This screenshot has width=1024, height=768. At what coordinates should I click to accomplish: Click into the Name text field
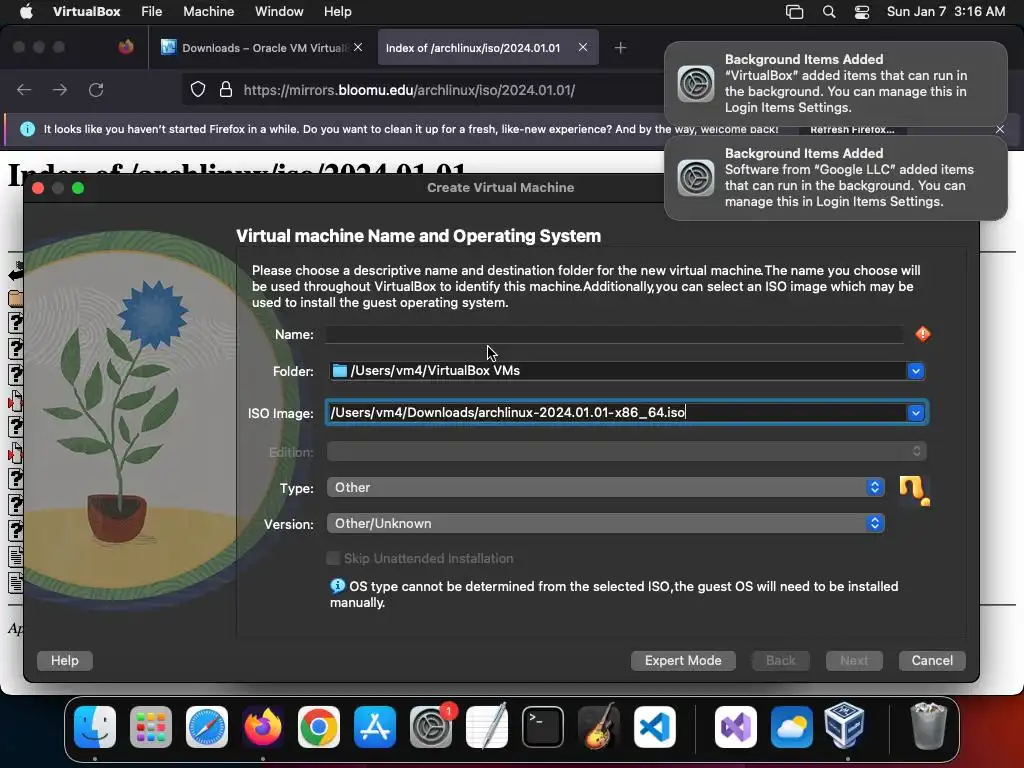click(x=615, y=334)
